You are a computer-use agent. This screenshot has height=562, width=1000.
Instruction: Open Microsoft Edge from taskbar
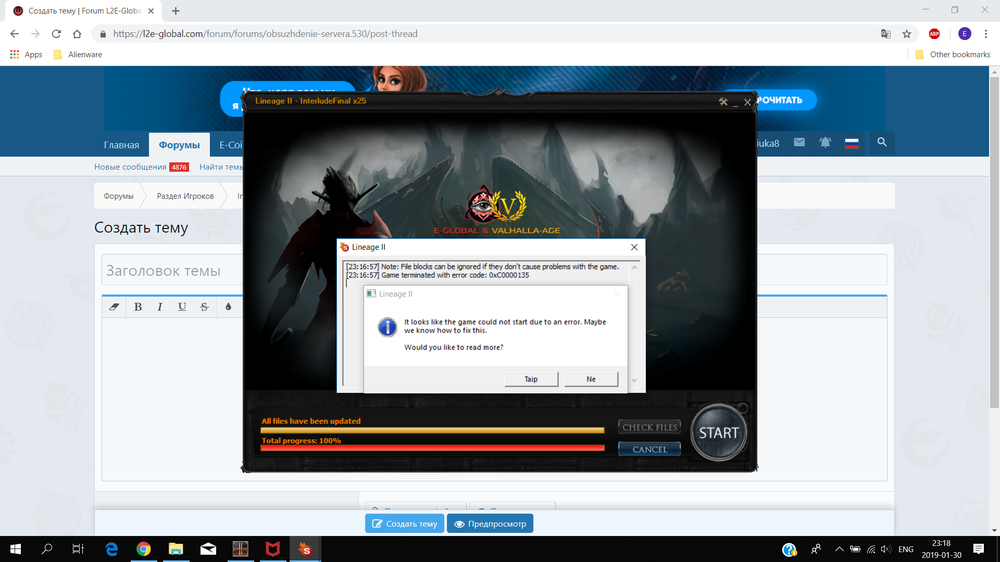112,549
